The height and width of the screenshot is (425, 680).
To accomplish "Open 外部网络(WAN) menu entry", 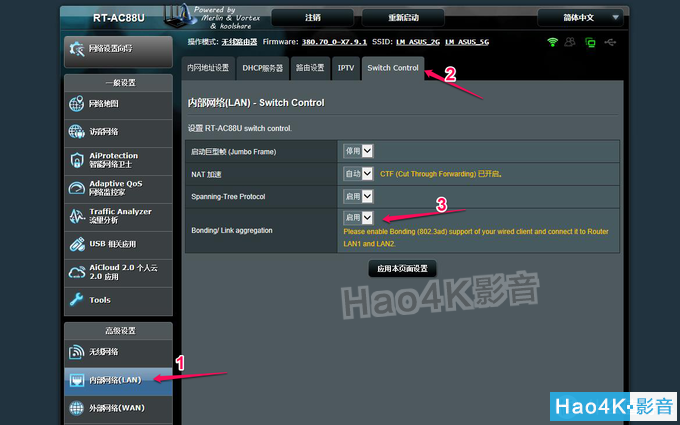I will (x=118, y=409).
